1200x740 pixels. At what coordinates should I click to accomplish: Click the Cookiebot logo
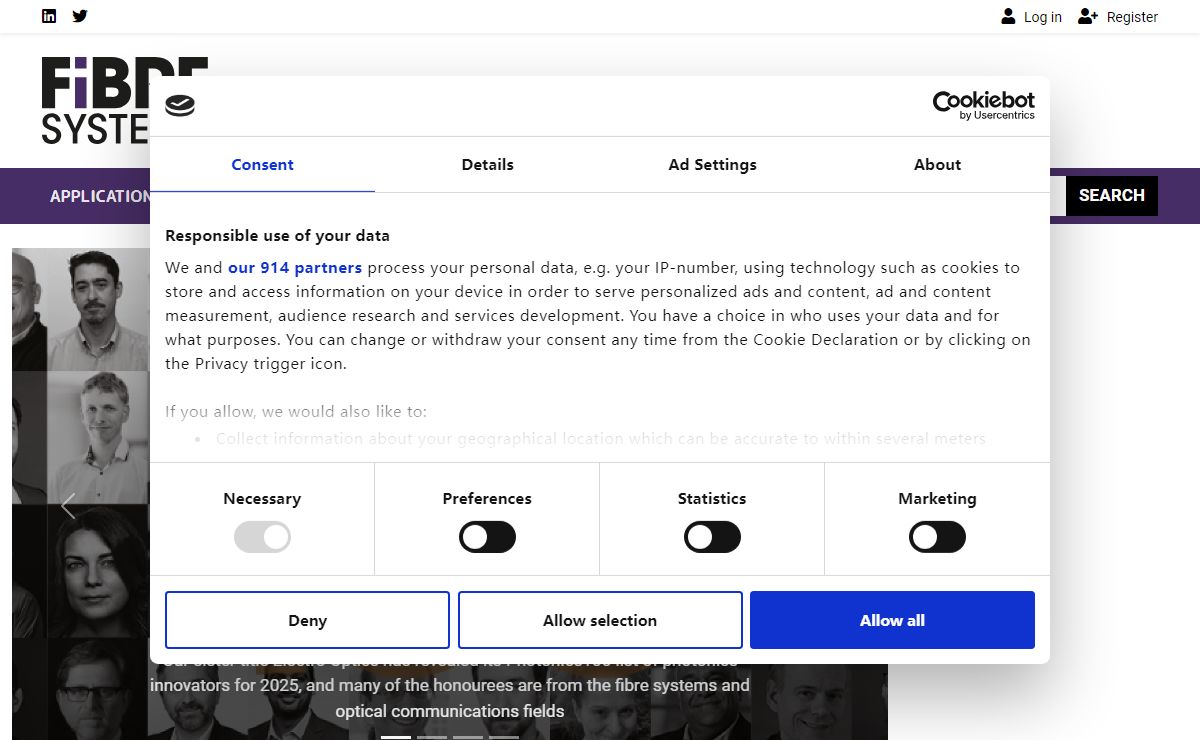pos(983,105)
